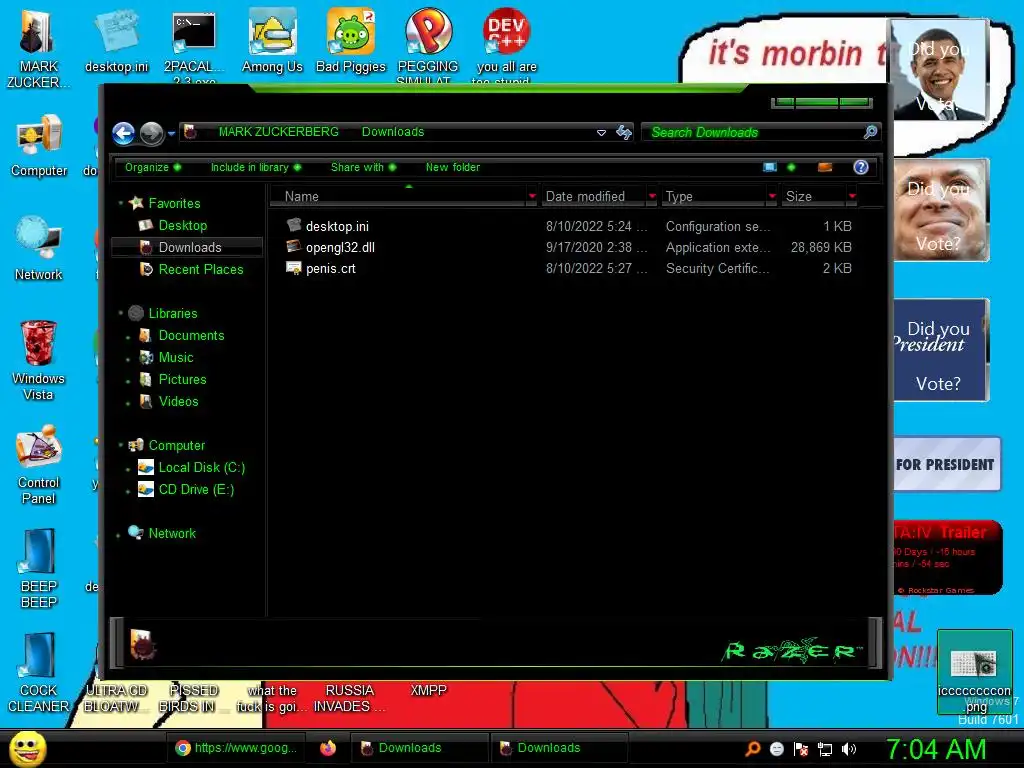Click Downloads in the address breadcrumb

tap(392, 132)
